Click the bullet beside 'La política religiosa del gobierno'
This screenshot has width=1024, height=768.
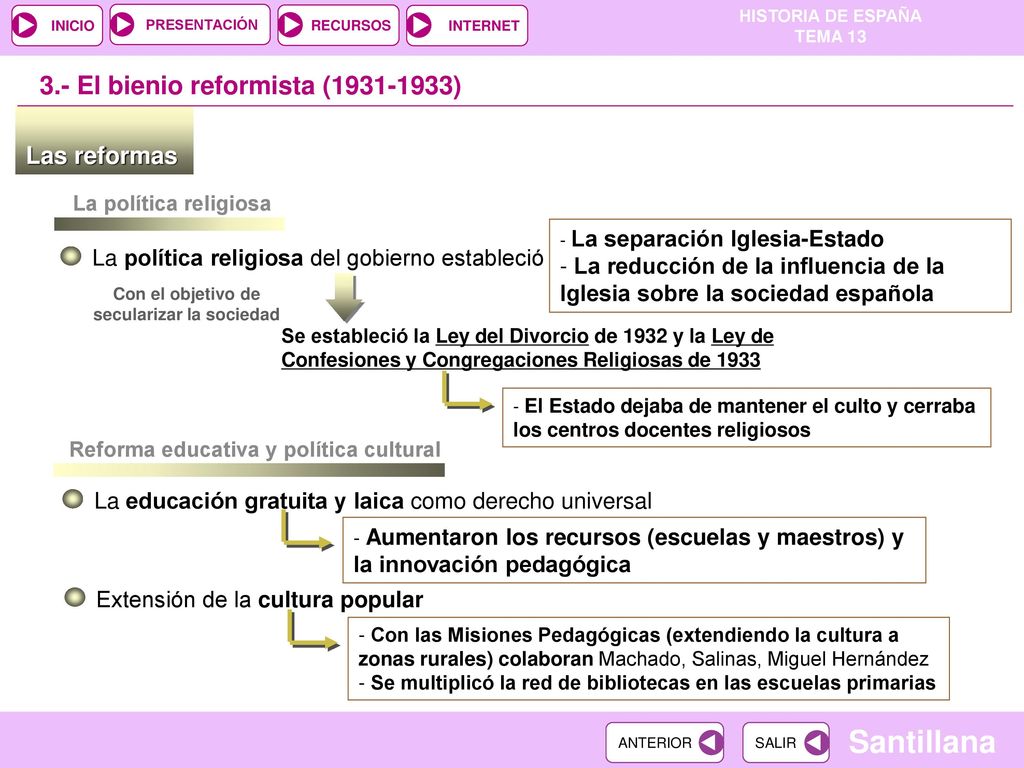[x=71, y=257]
